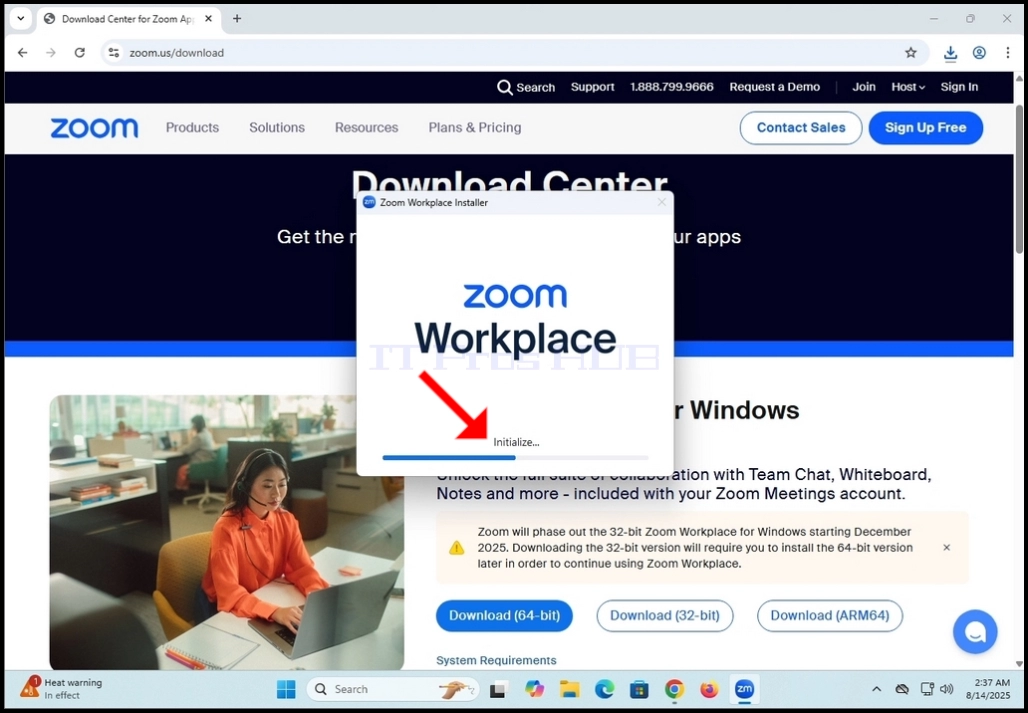The width and height of the screenshot is (1028, 713).
Task: Open Chrome profile icon
Action: pos(979,52)
